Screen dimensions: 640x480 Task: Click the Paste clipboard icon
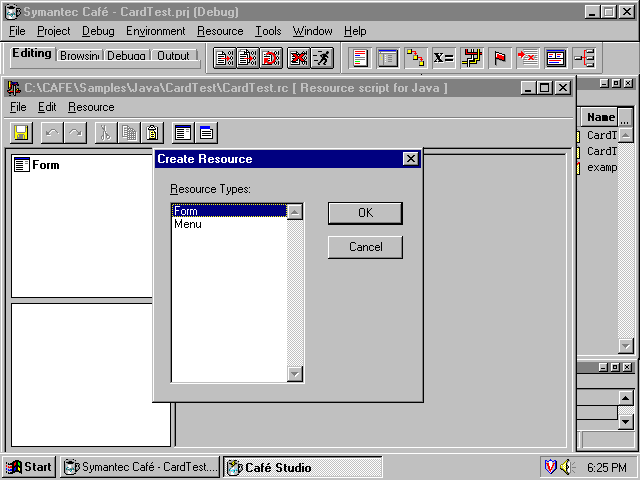click(x=152, y=133)
